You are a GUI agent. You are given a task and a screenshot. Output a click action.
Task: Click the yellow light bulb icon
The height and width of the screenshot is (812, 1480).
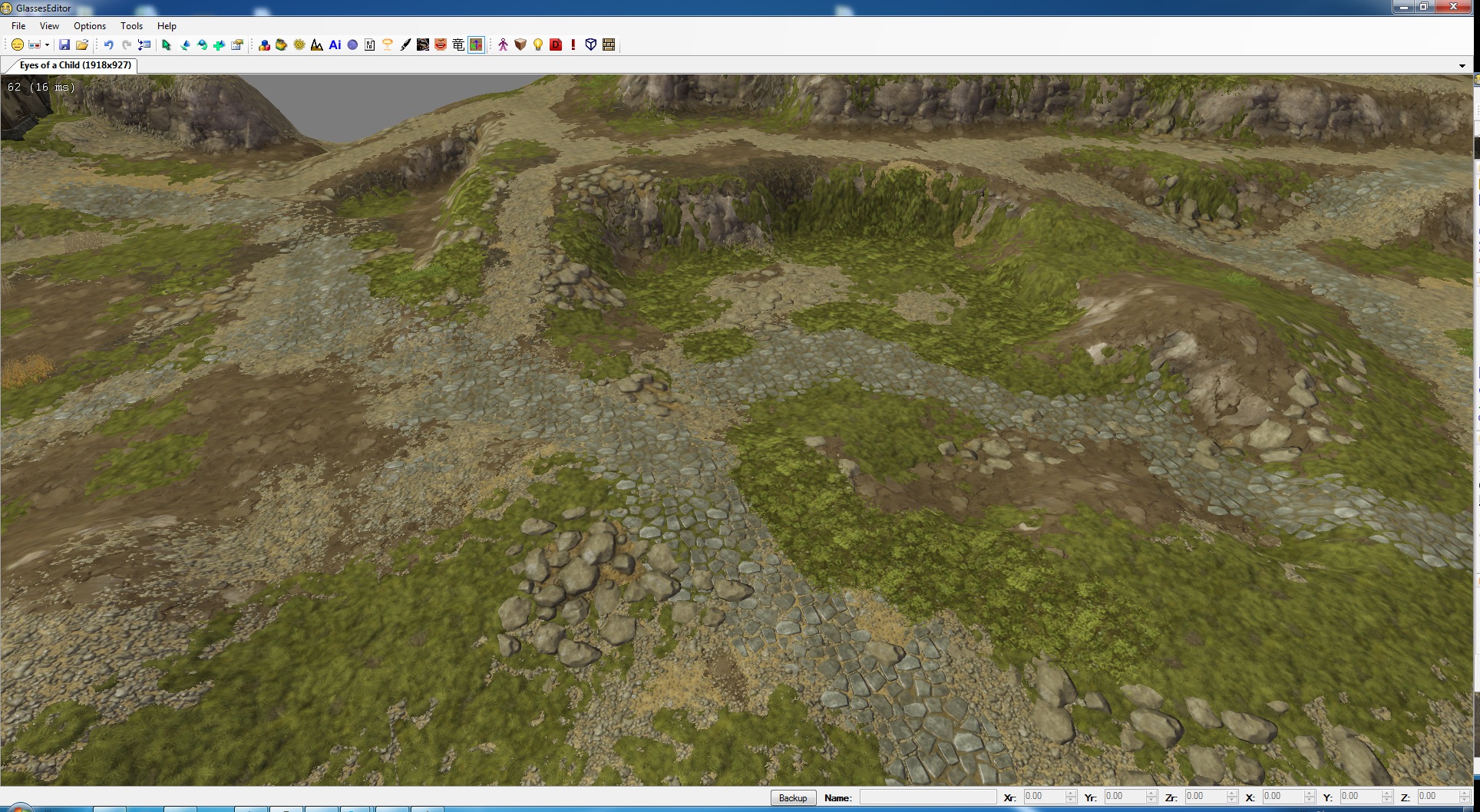pos(538,45)
